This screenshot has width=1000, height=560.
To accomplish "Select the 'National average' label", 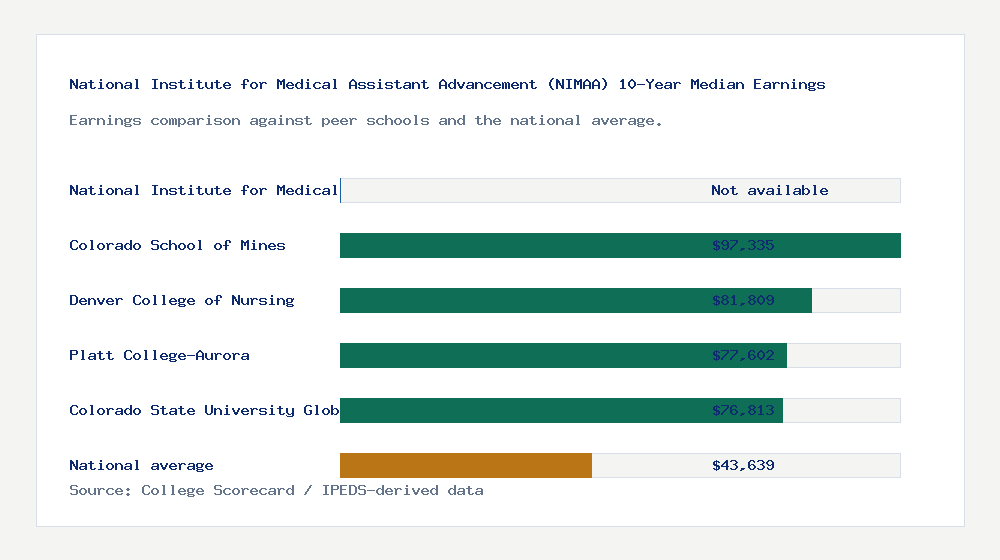I will point(141,466).
